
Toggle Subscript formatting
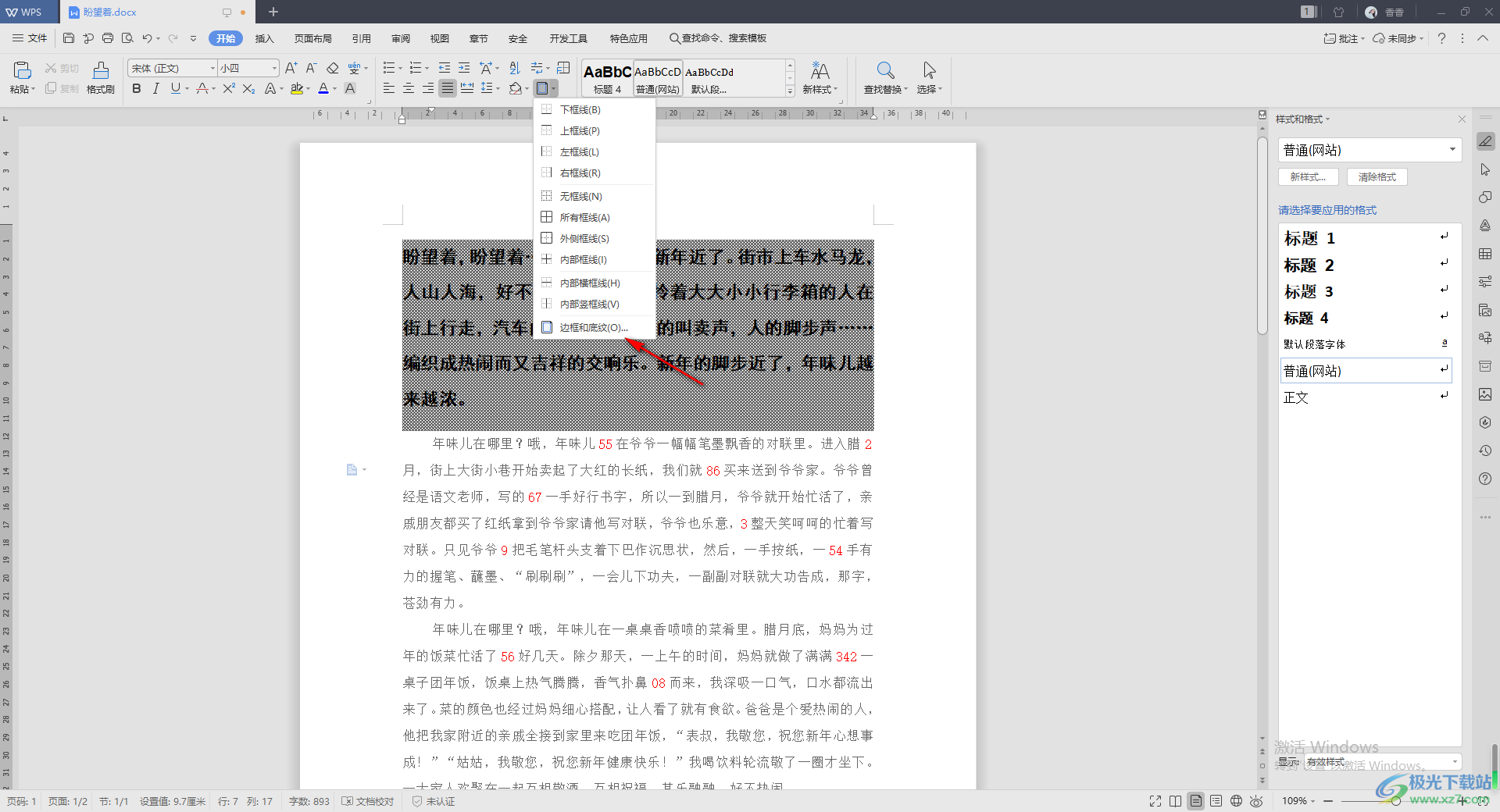tap(248, 89)
